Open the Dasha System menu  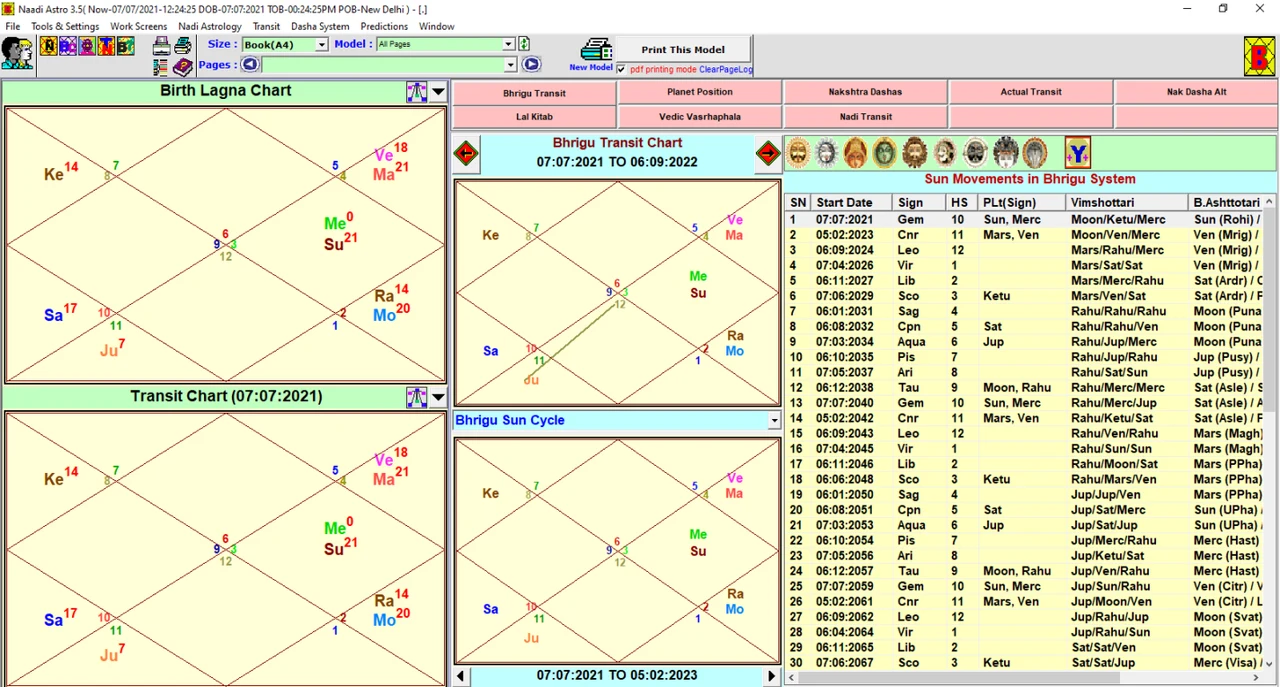coord(320,26)
